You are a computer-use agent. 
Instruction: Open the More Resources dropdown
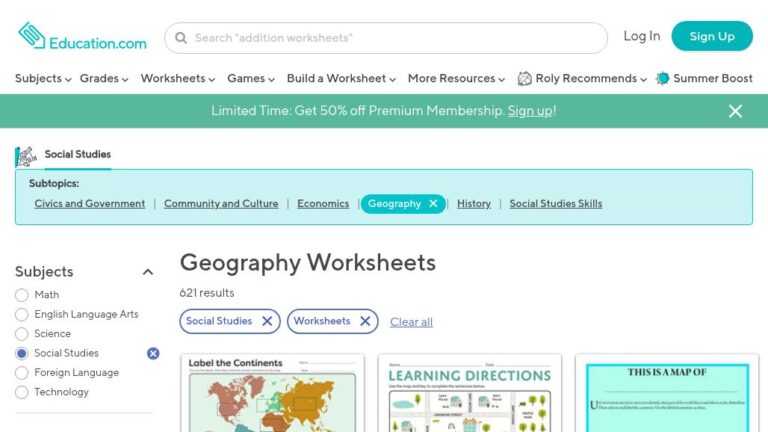point(456,78)
